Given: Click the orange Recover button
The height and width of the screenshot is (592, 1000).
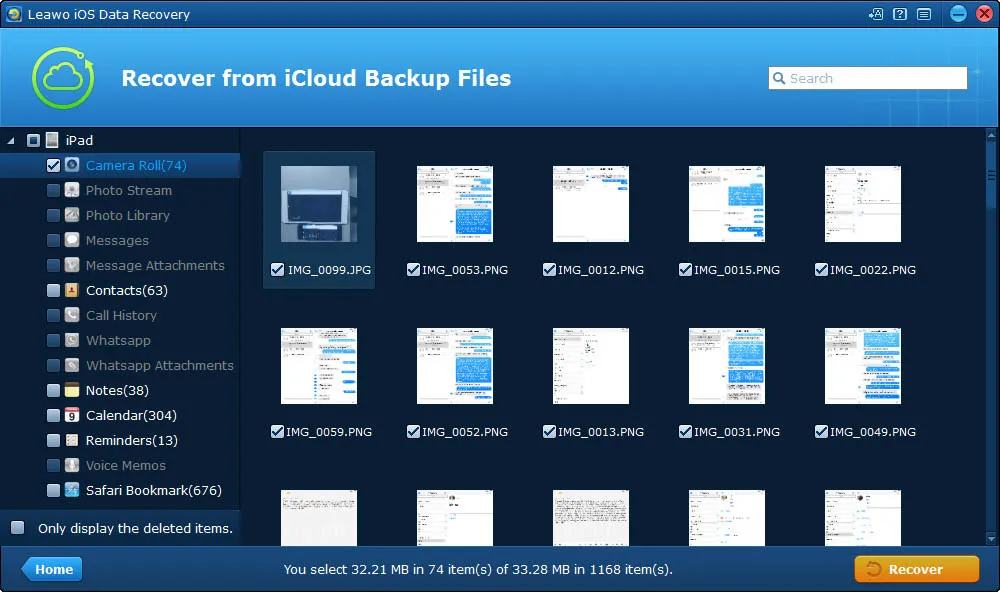Looking at the screenshot, I should pyautogui.click(x=916, y=569).
